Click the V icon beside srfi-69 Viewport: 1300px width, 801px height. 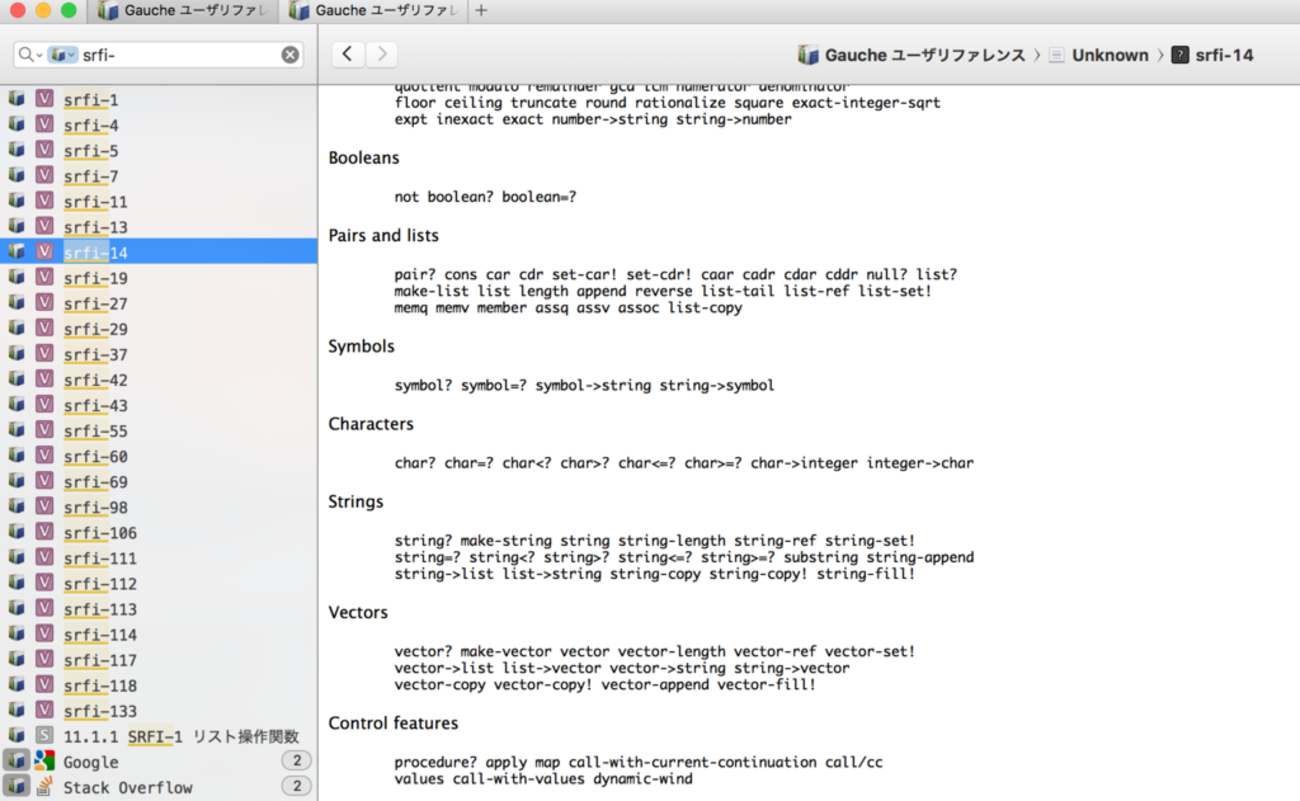click(x=44, y=481)
